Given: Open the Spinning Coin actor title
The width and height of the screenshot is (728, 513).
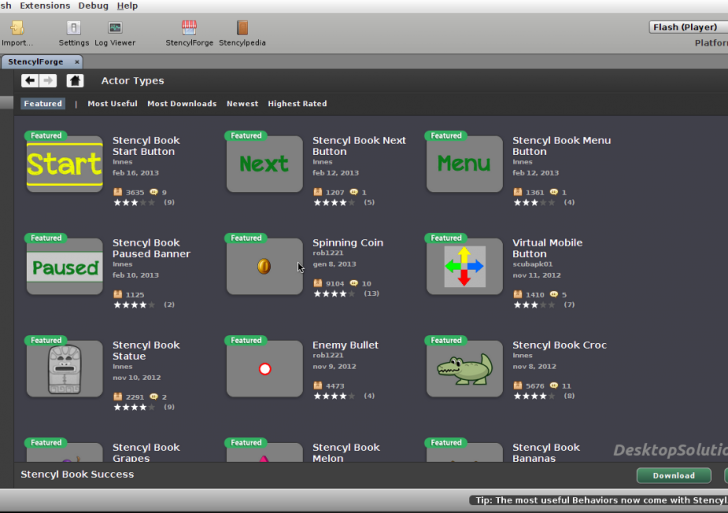Looking at the screenshot, I should (347, 243).
